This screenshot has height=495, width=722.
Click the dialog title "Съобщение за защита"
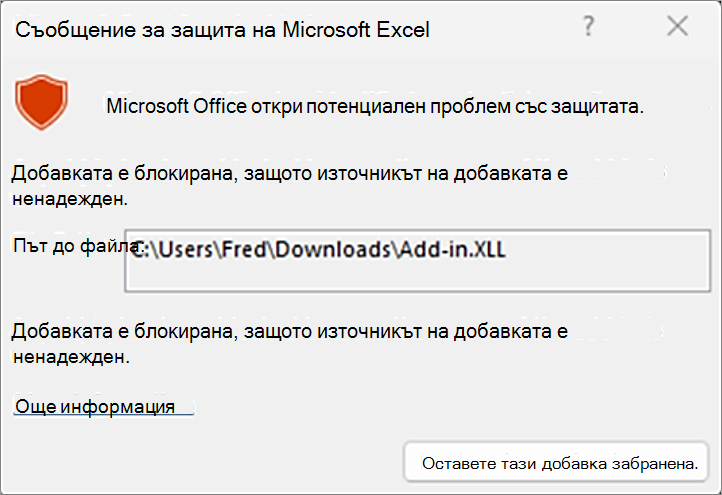(x=131, y=30)
